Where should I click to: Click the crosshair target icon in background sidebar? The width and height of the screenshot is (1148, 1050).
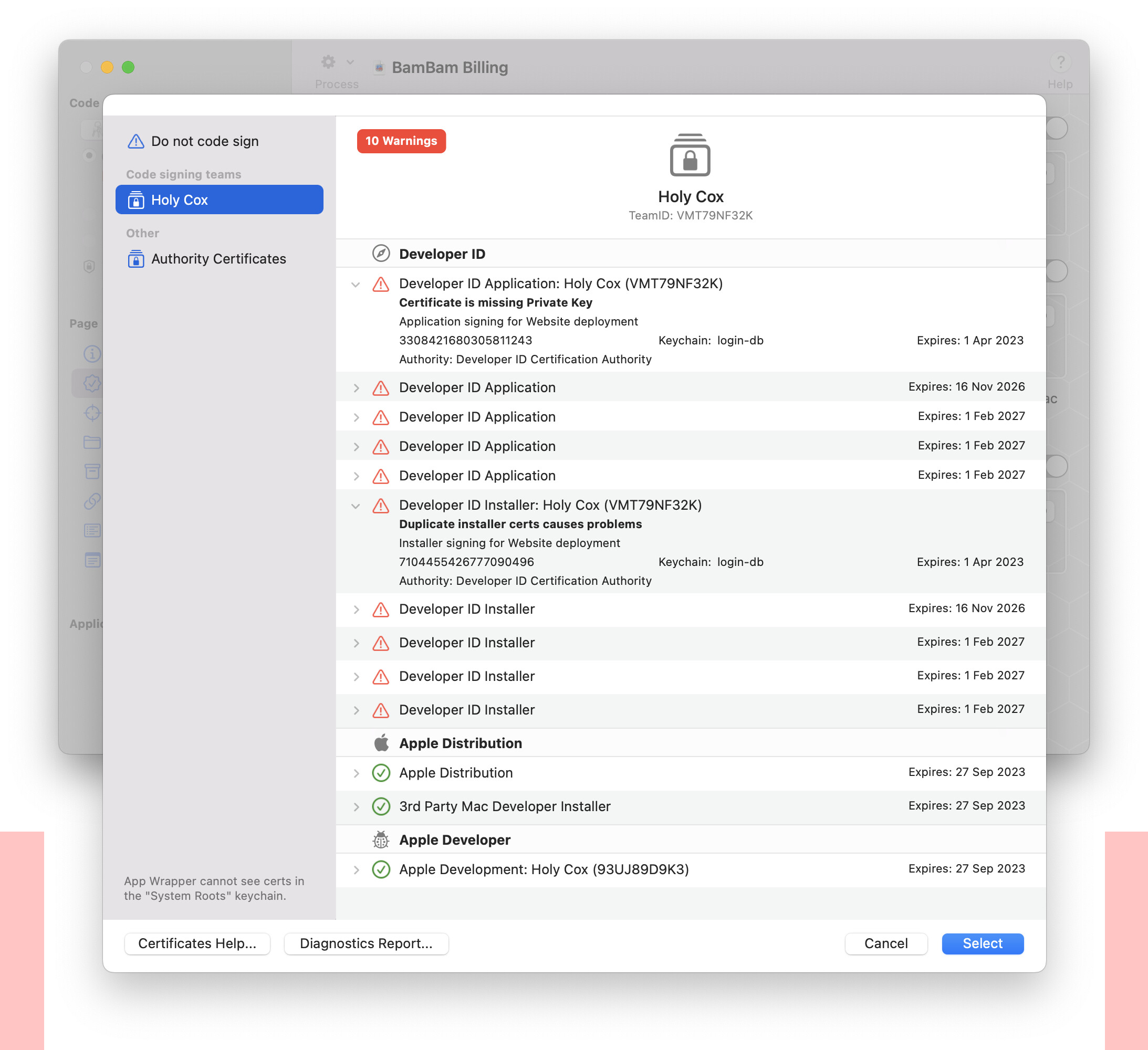pyautogui.click(x=92, y=413)
